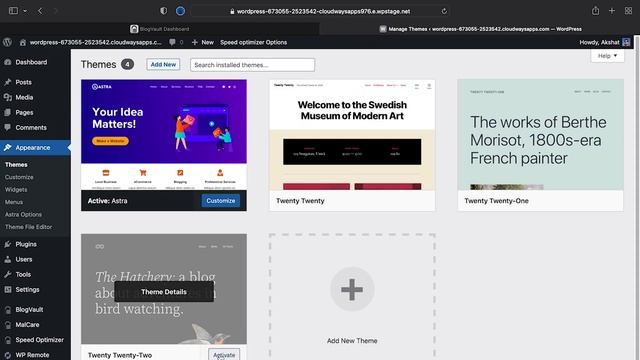The width and height of the screenshot is (640, 360).
Task: Activate the Twenty Twenty-Two theme
Action: [x=224, y=354]
